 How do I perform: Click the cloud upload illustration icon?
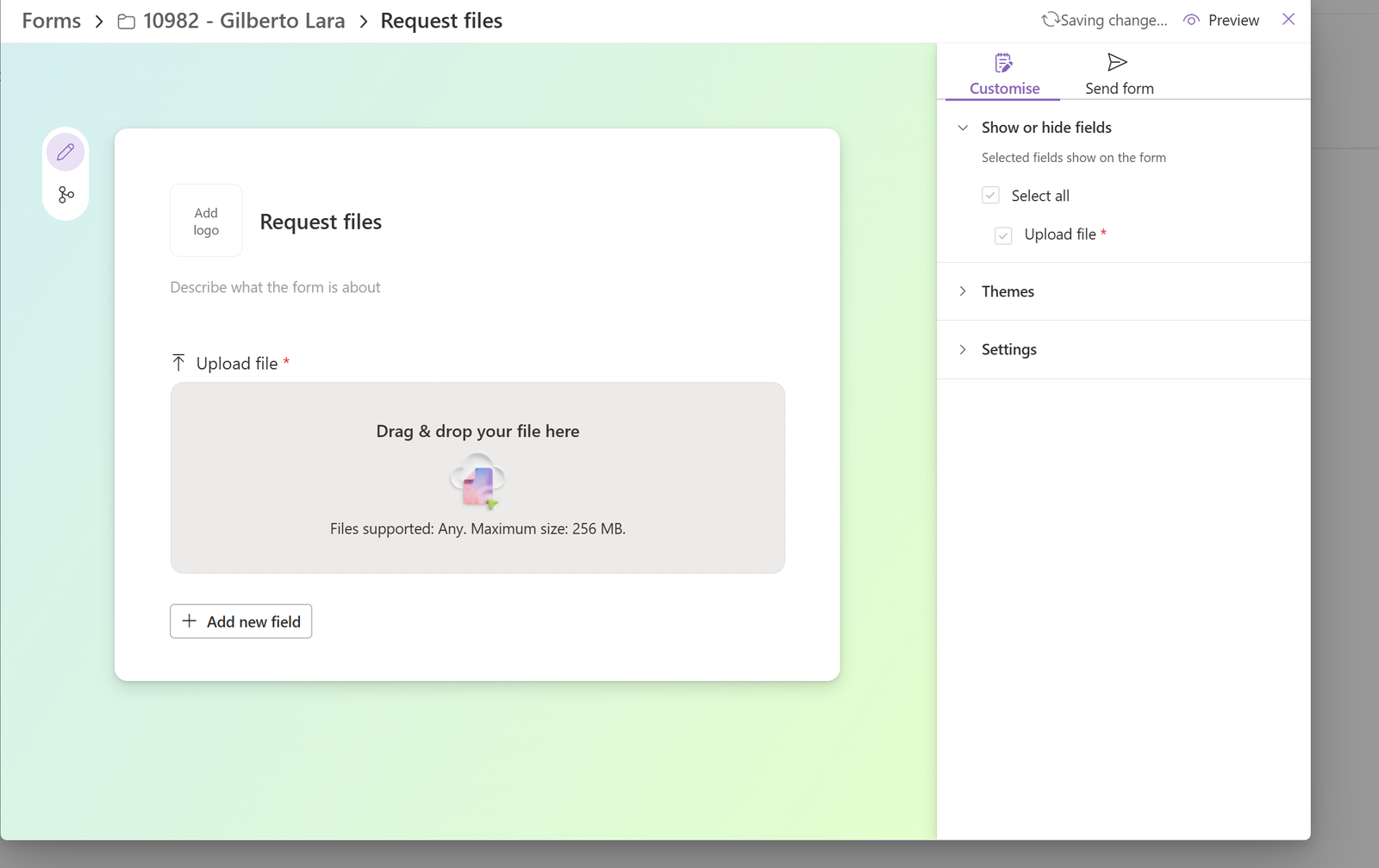[477, 481]
